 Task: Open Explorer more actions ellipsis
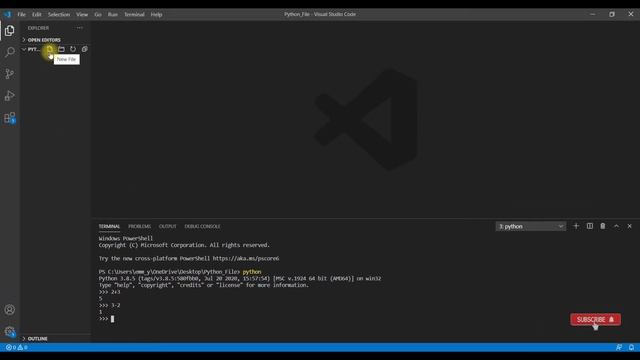80,28
